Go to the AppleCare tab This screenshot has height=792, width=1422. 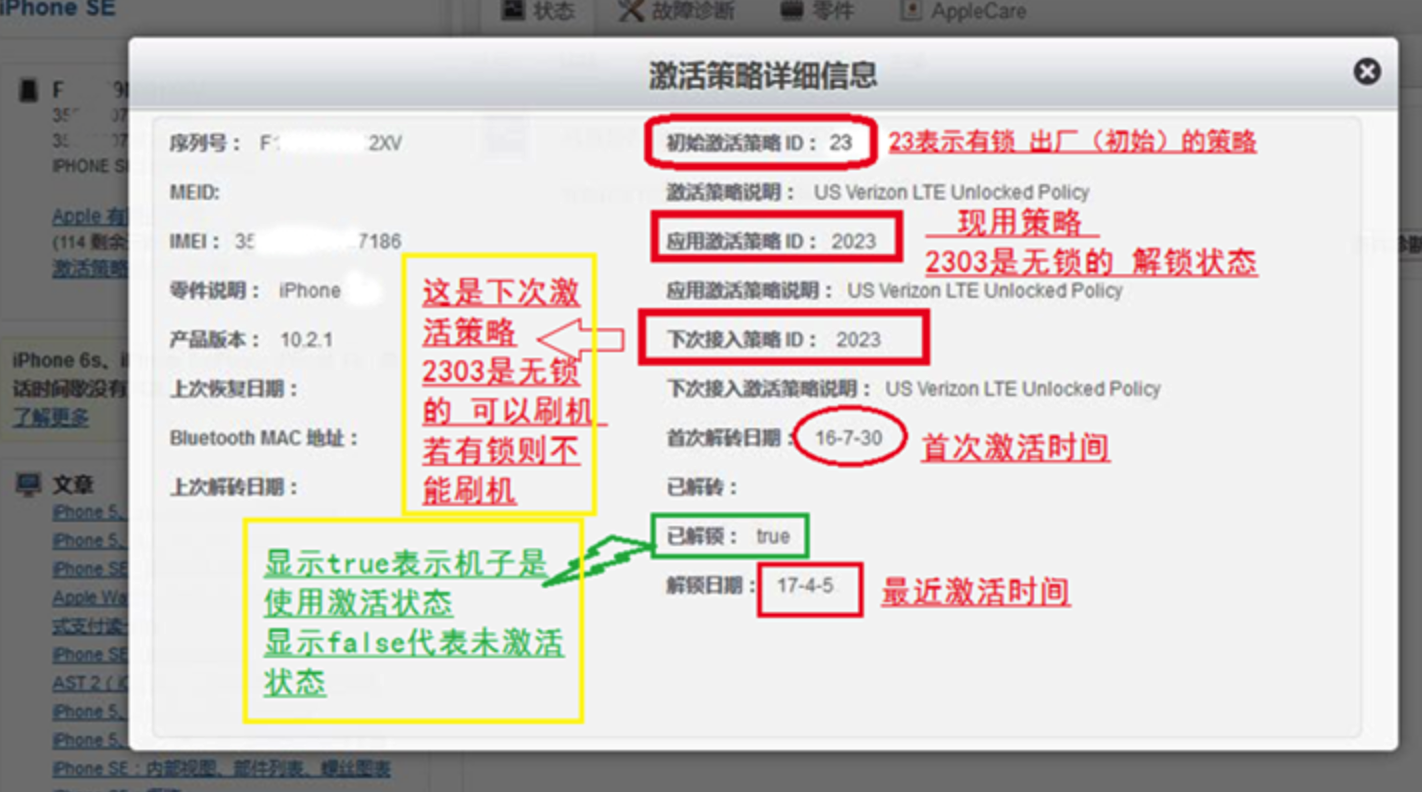coord(962,11)
